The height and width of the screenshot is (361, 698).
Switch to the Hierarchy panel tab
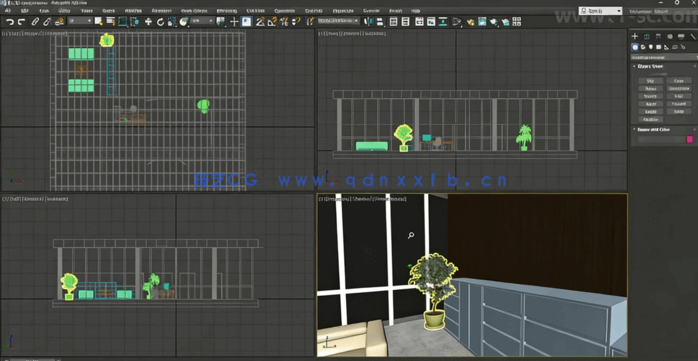[x=658, y=36]
